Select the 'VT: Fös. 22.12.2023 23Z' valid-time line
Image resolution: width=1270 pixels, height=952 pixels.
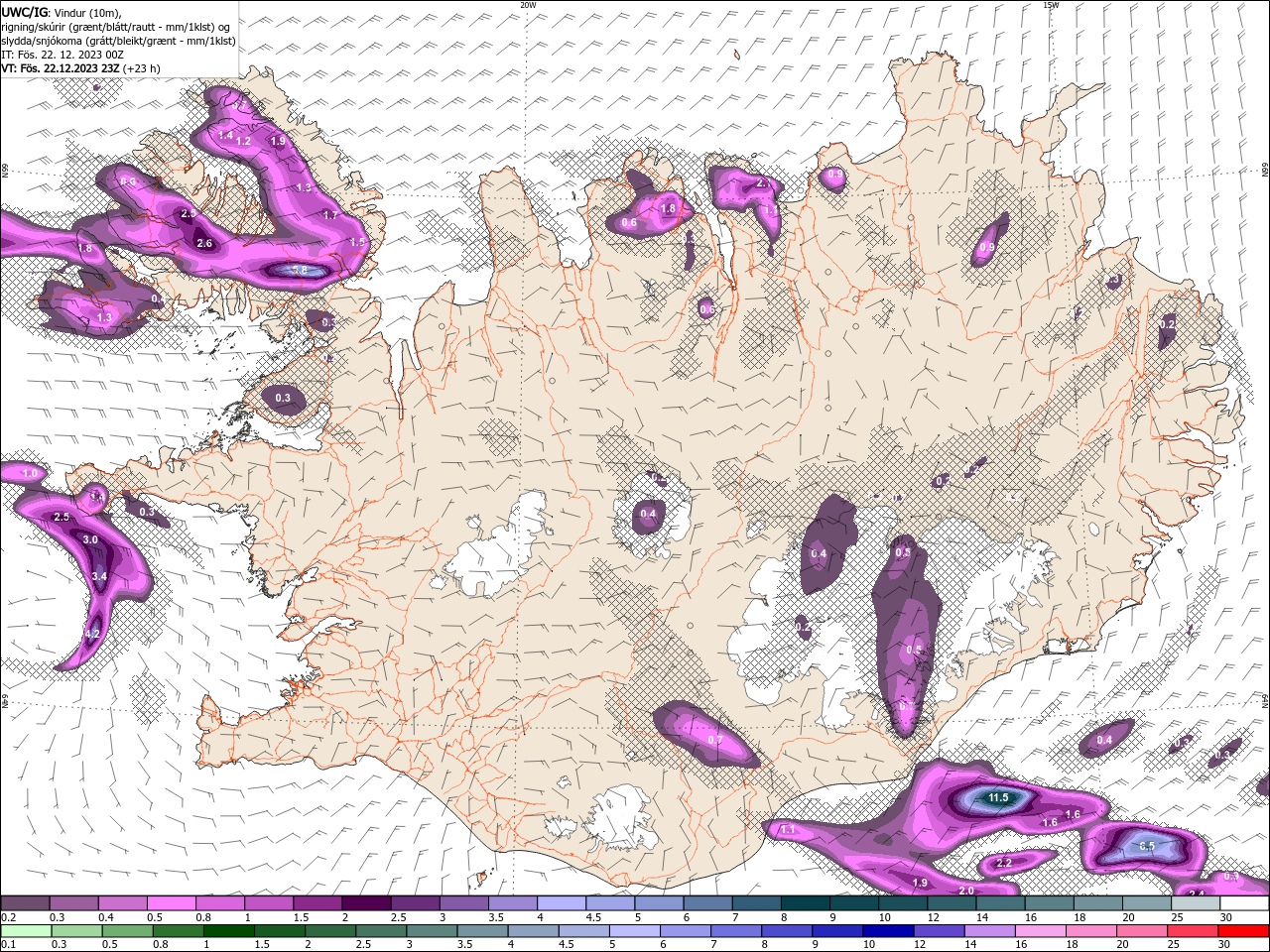pyautogui.click(x=80, y=68)
